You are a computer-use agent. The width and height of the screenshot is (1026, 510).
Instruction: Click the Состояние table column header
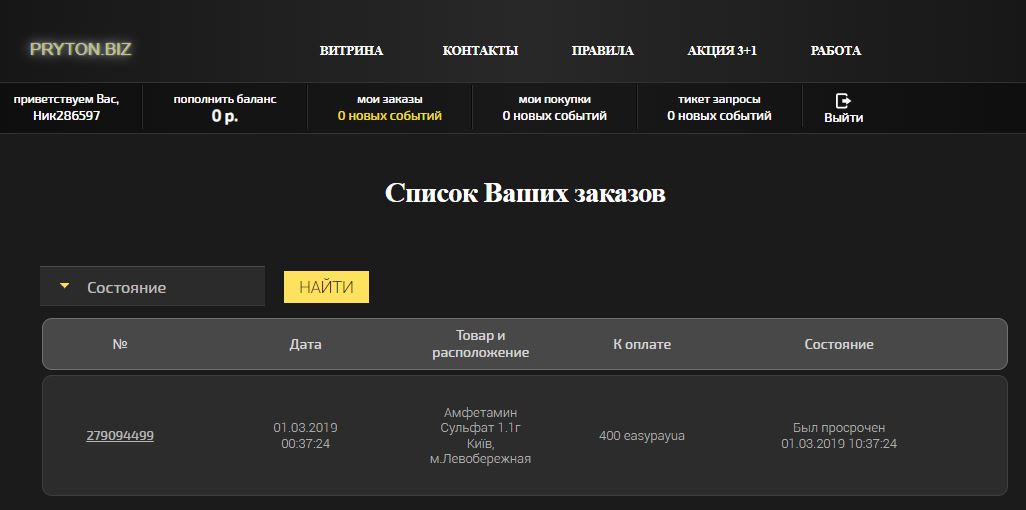839,344
